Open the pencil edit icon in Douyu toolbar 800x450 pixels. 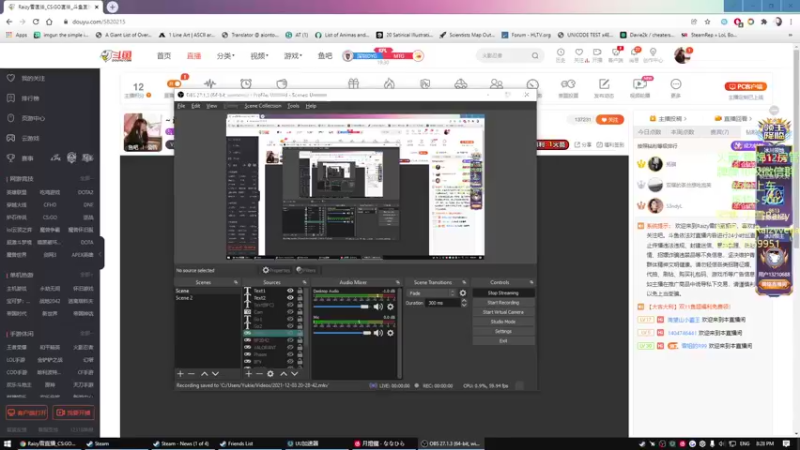[x=604, y=84]
